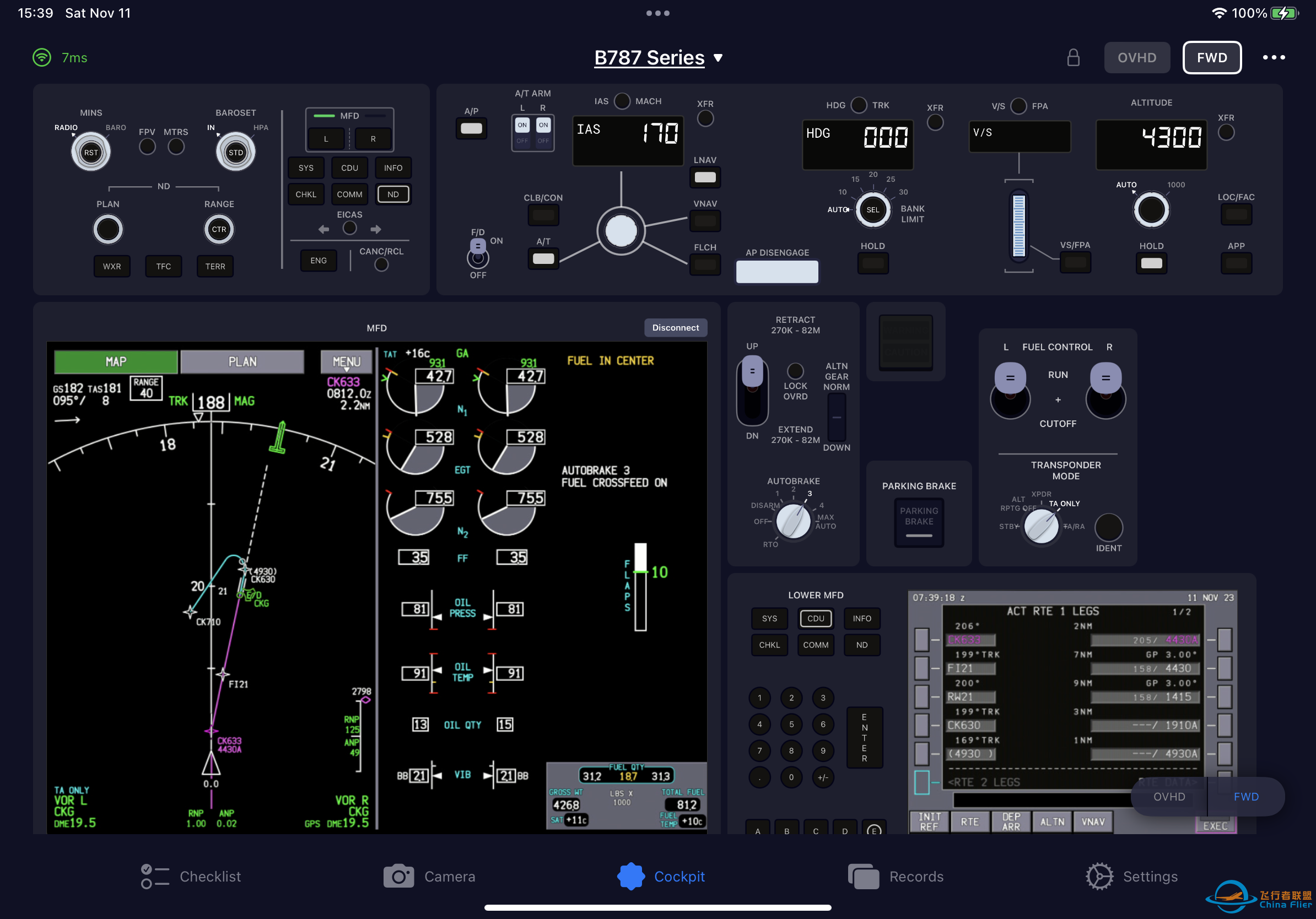Open the ND MENU dropdown
1316x919 pixels.
pyautogui.click(x=347, y=361)
